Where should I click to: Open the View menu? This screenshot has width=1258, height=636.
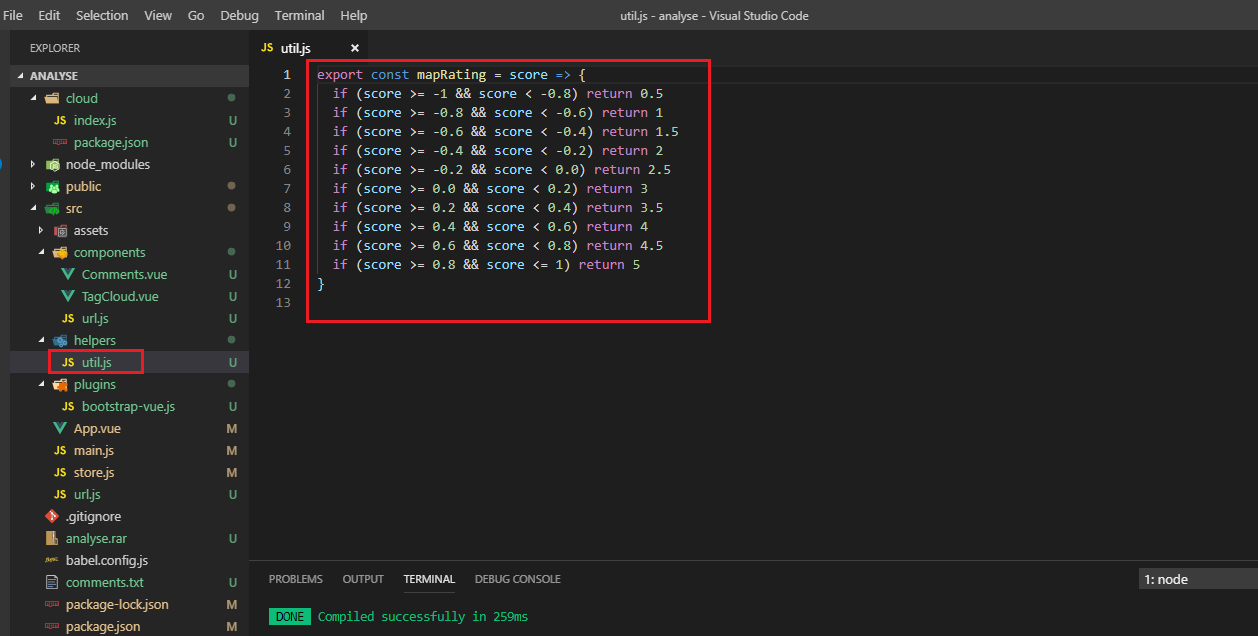[x=158, y=15]
